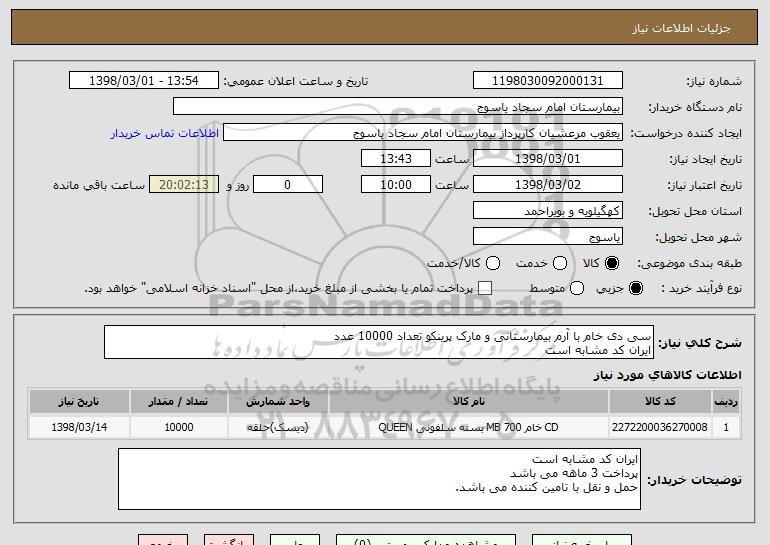Click row number 1 in goods table
770x545 pixels.
[x=726, y=427]
